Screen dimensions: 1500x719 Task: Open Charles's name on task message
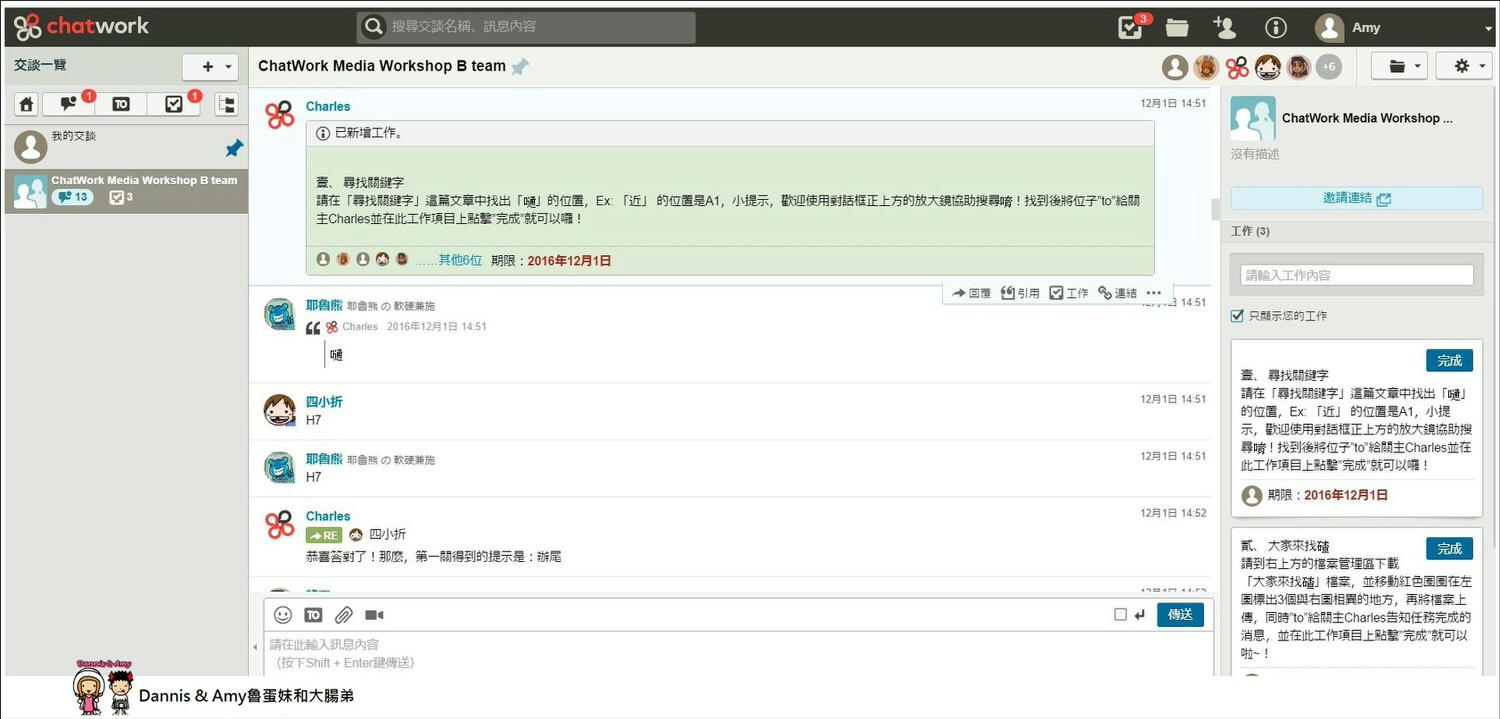[328, 106]
